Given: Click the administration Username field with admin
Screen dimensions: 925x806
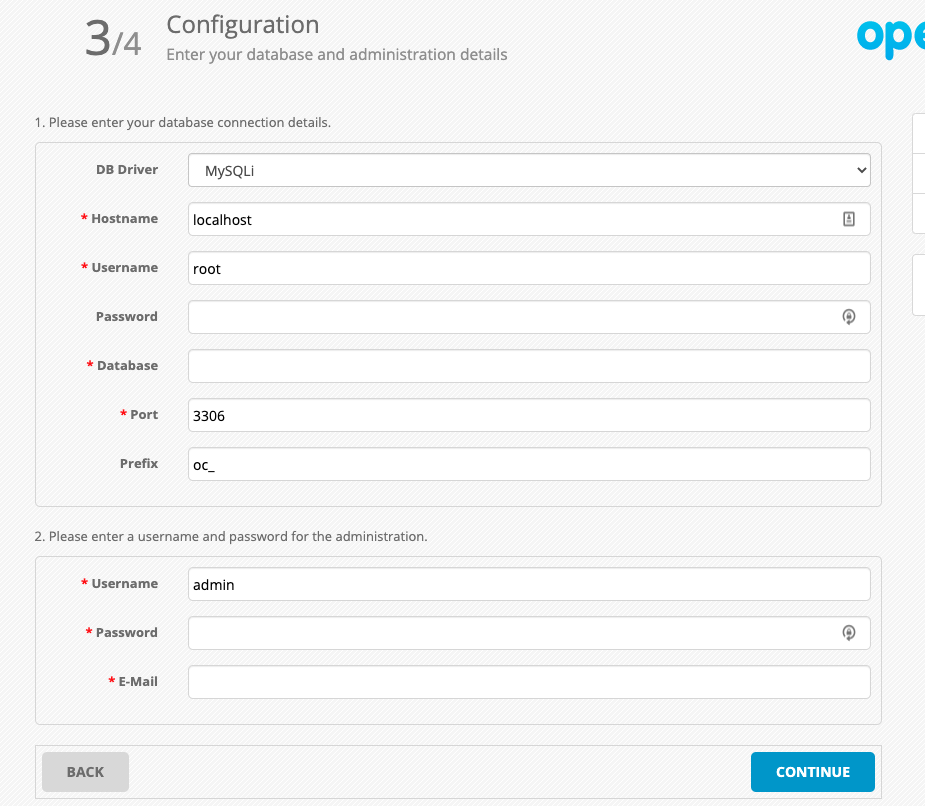Looking at the screenshot, I should pos(529,584).
